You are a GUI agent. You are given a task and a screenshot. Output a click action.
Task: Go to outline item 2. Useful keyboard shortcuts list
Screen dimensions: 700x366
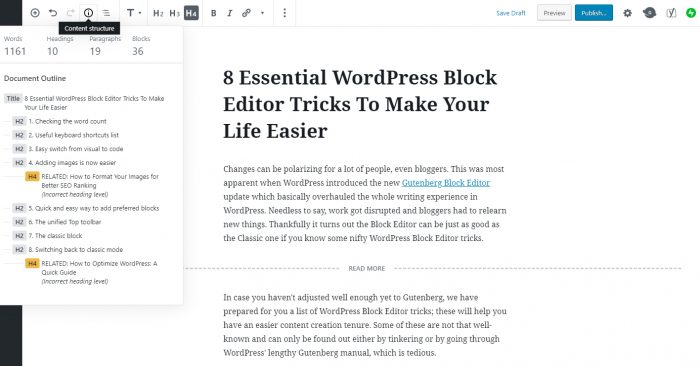pos(66,135)
